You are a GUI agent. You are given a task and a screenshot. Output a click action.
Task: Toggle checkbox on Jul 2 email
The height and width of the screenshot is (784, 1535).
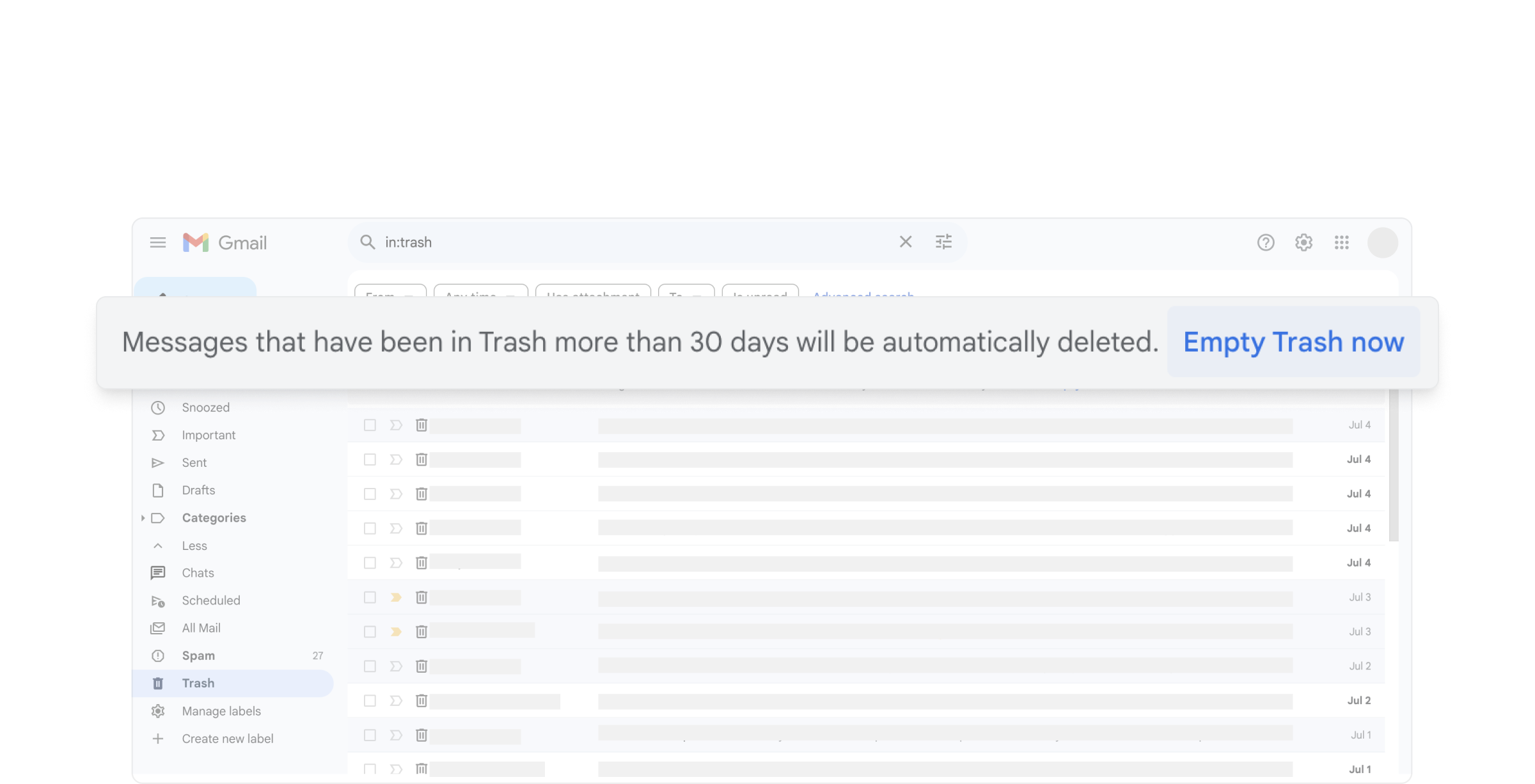pos(369,666)
